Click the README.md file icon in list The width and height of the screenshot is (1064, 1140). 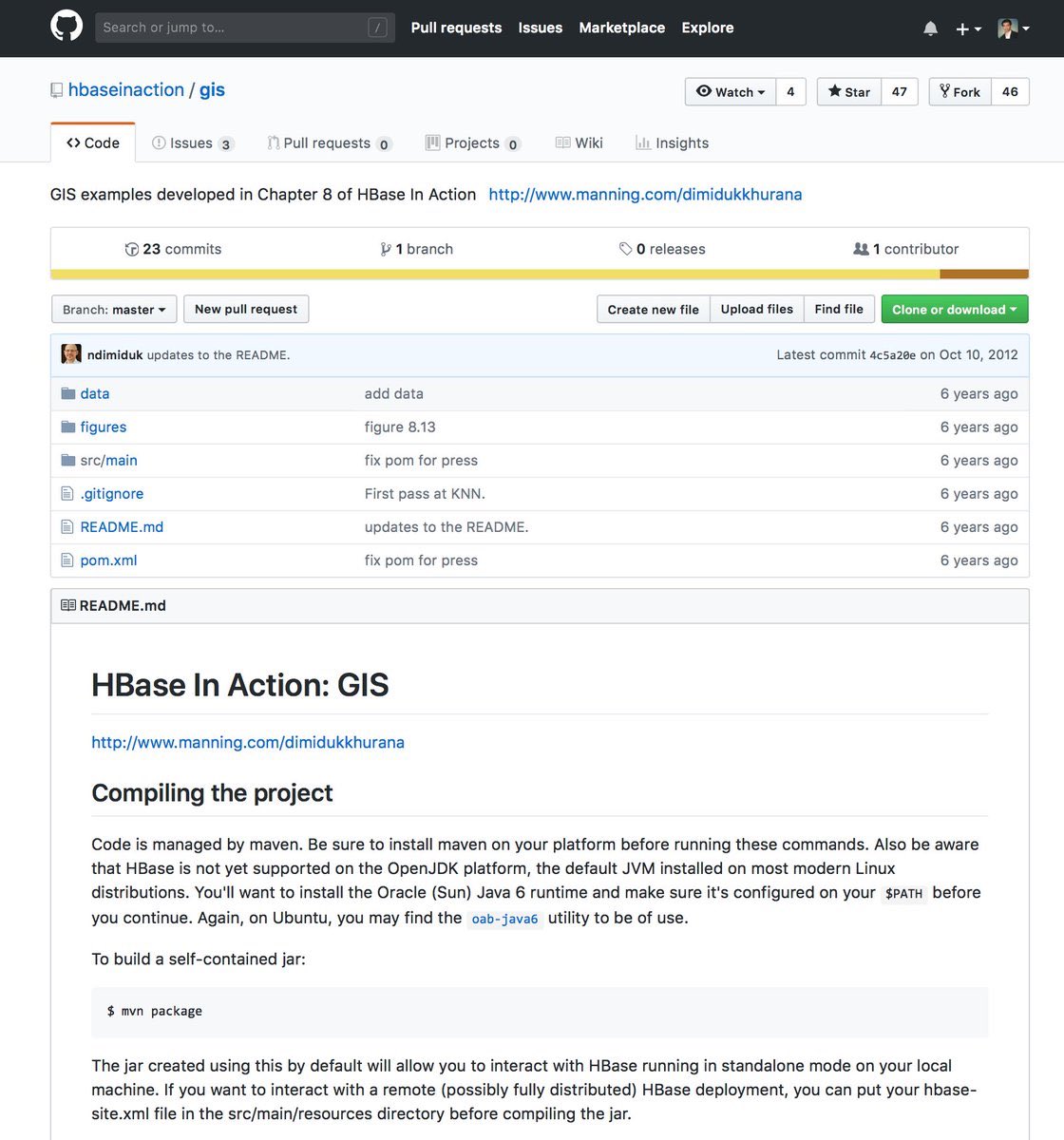click(66, 526)
